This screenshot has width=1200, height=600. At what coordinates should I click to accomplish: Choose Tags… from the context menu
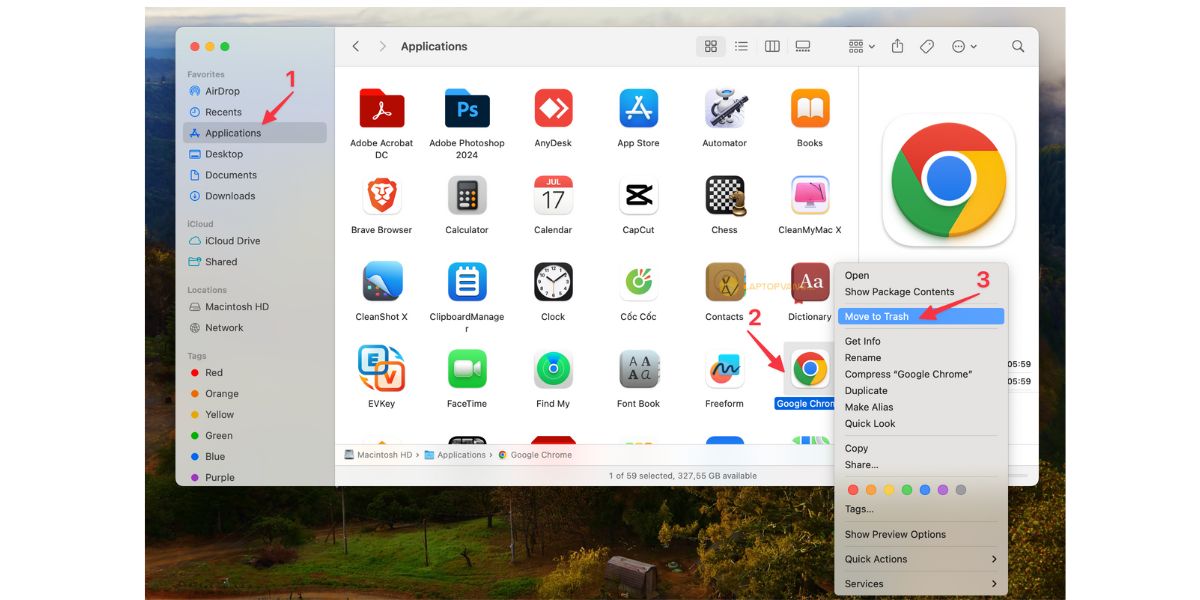point(921,509)
